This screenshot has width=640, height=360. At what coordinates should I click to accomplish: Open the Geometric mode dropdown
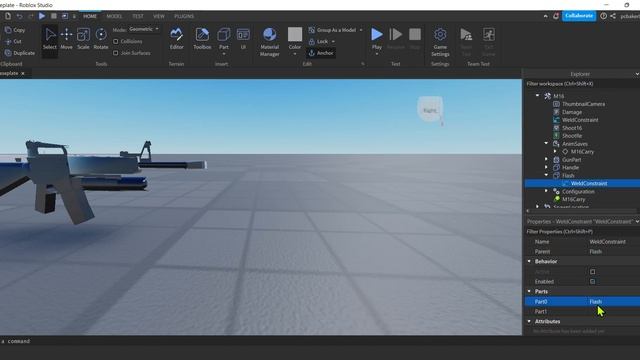(144, 29)
